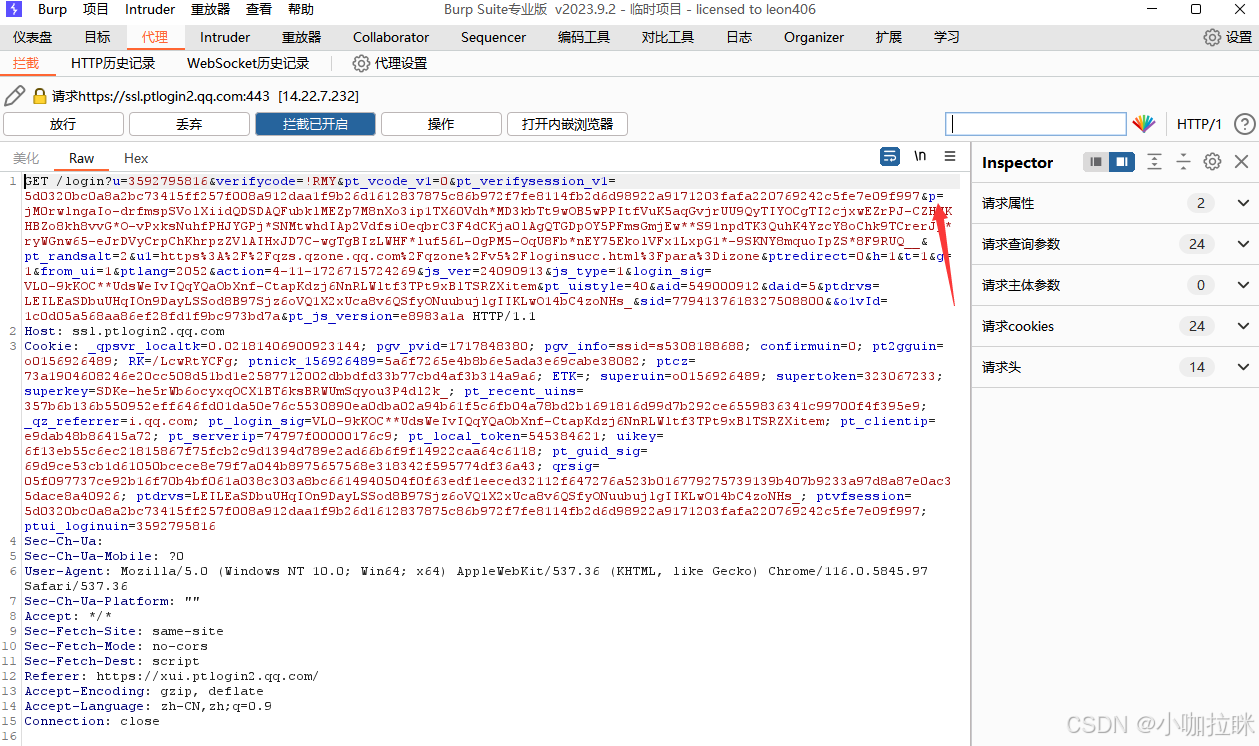Open WebSocket历史记录 sub-tab
Viewport: 1259px width, 746px height.
[248, 63]
